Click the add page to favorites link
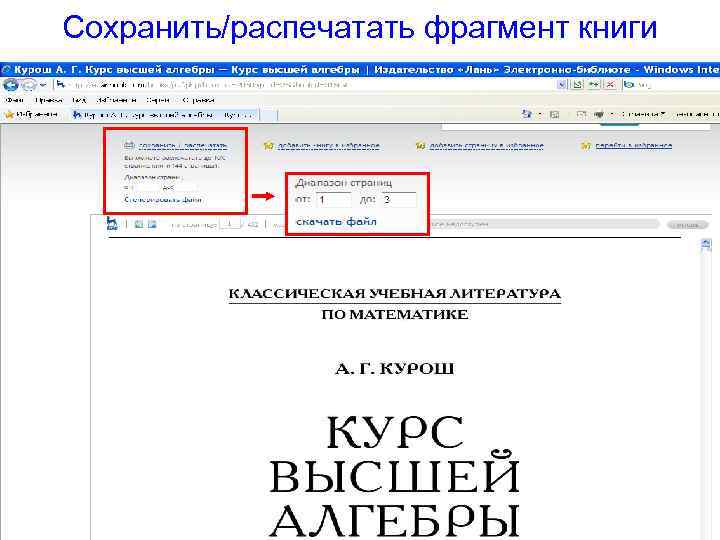The image size is (720, 540). click(486, 146)
